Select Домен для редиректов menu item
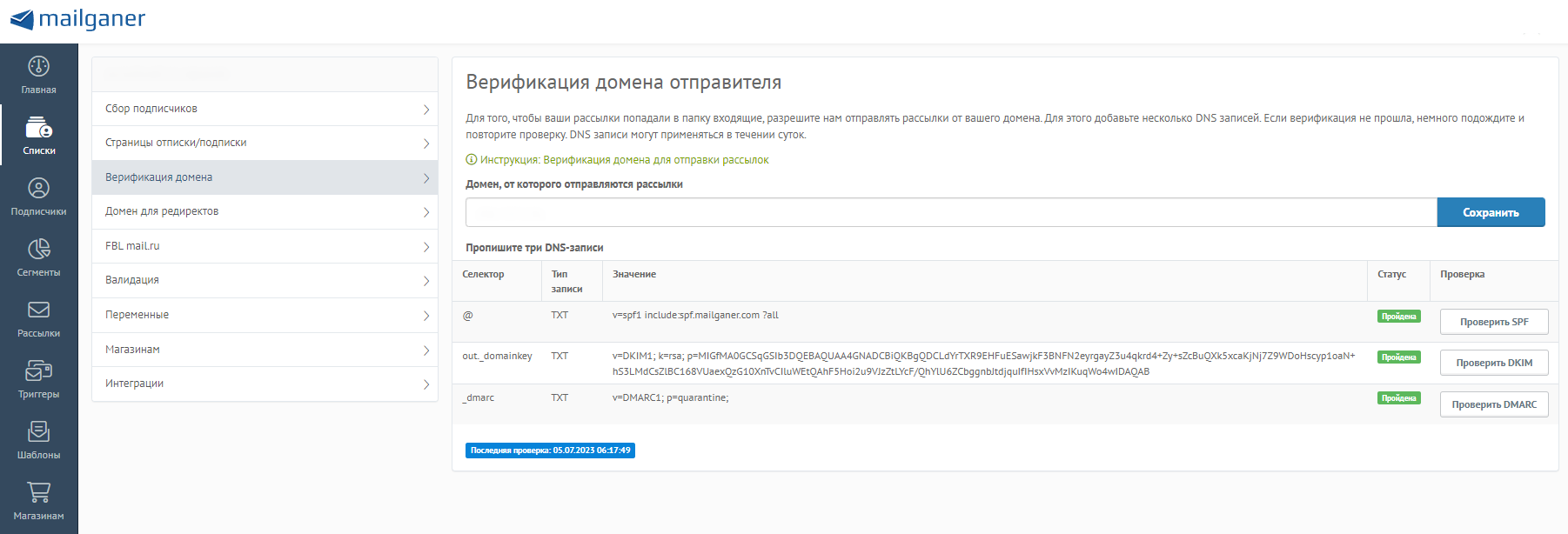Image resolution: width=1568 pixels, height=534 pixels. (x=265, y=211)
